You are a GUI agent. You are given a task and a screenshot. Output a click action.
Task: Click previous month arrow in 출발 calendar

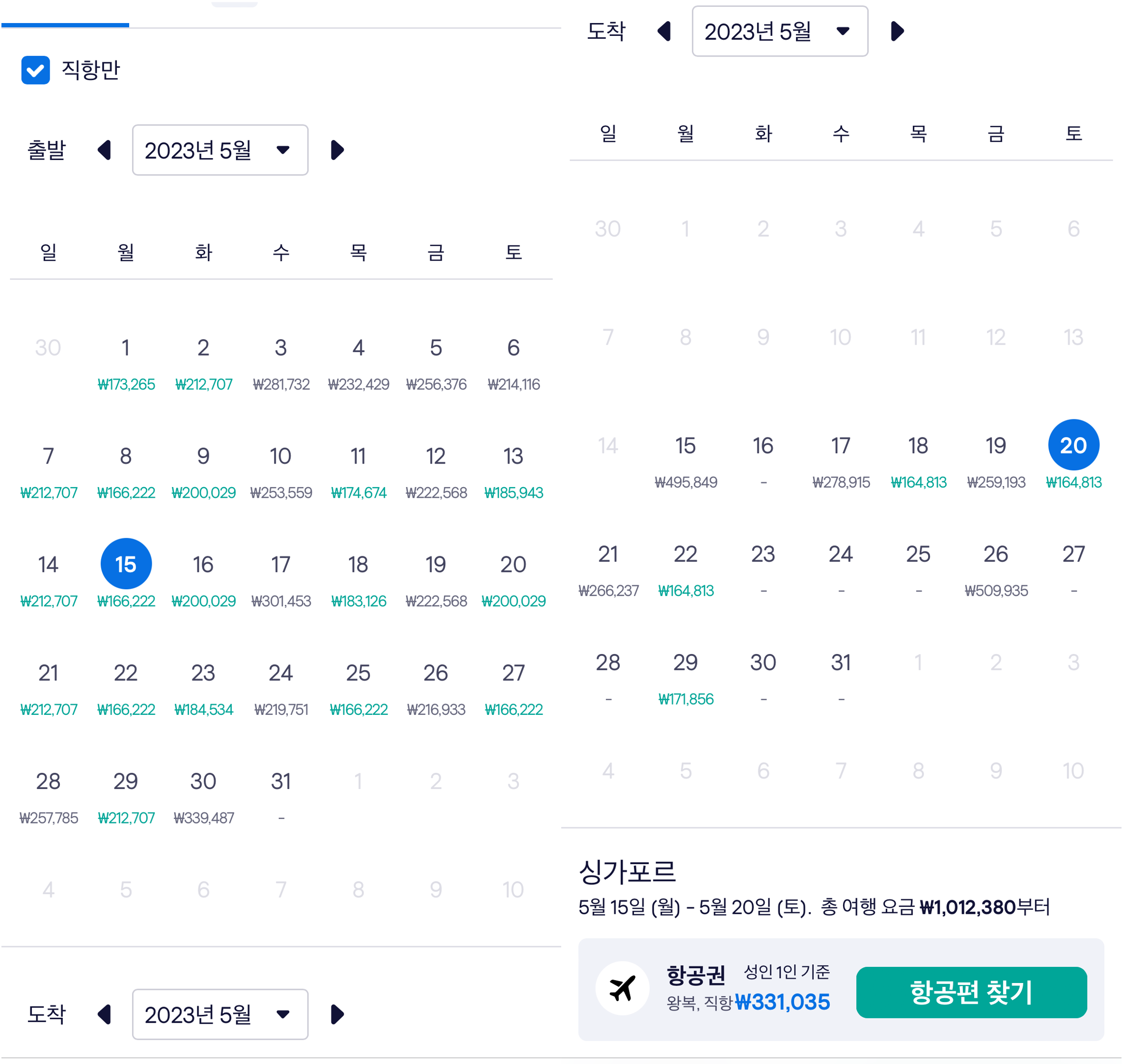(x=105, y=150)
